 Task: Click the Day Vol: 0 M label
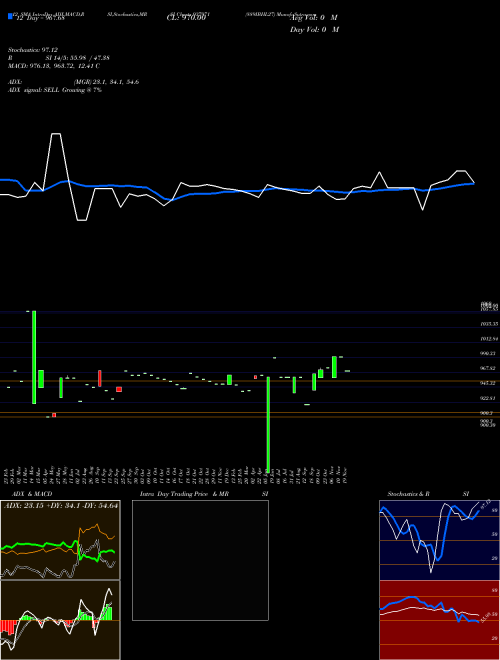(x=314, y=29)
